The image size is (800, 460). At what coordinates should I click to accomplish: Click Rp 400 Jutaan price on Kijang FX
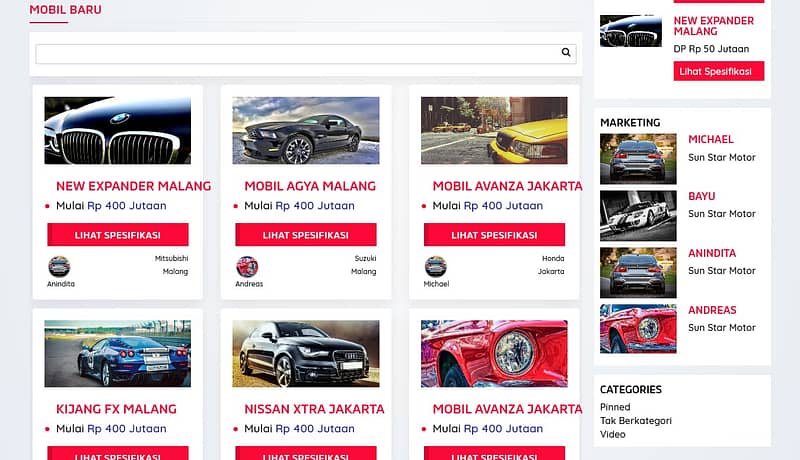click(x=127, y=429)
